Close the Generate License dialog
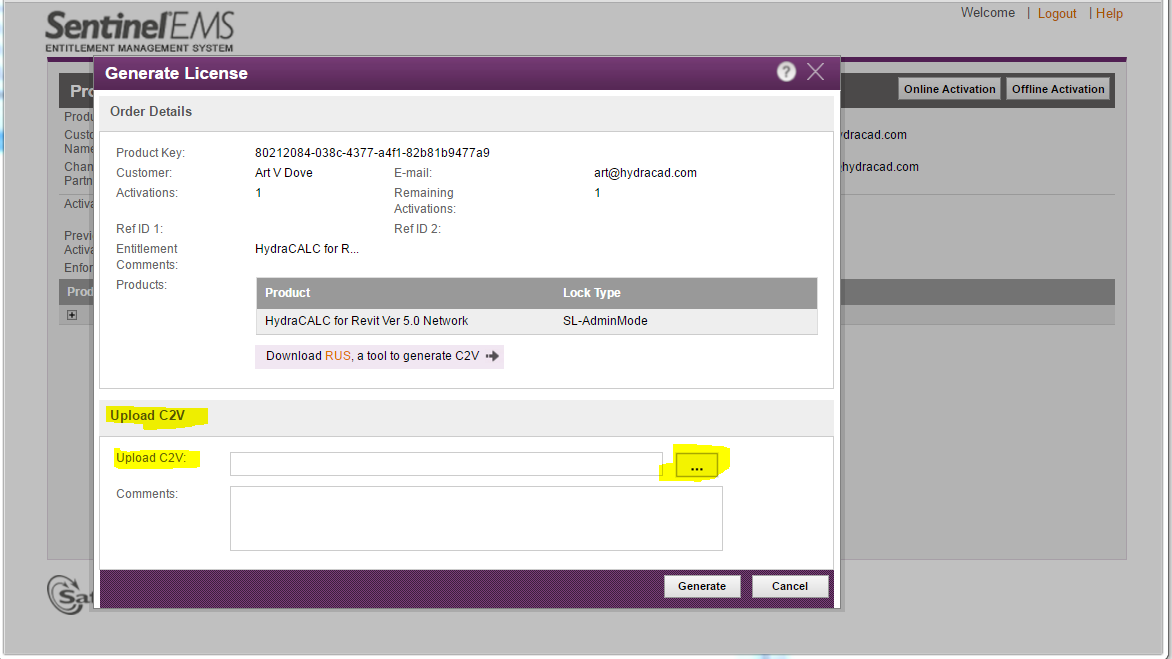This screenshot has width=1172, height=659. click(x=815, y=72)
